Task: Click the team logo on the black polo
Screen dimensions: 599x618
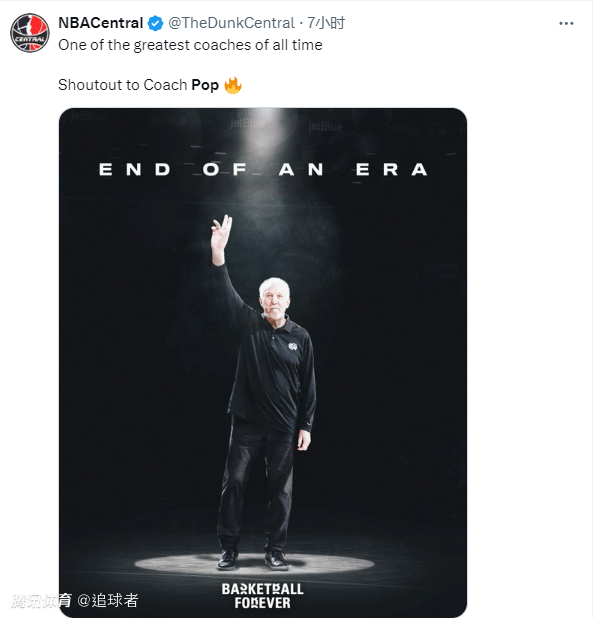Action: [292, 346]
